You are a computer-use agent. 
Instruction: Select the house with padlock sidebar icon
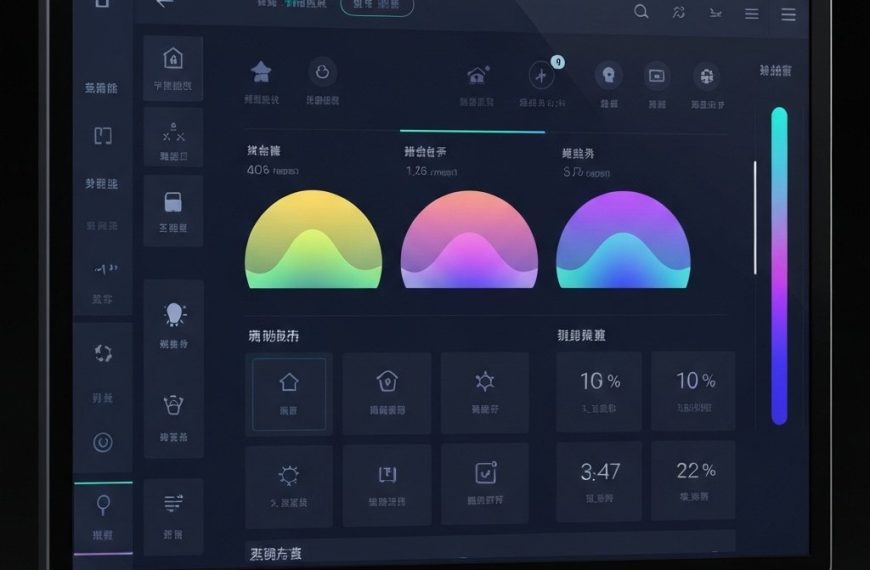point(173,58)
